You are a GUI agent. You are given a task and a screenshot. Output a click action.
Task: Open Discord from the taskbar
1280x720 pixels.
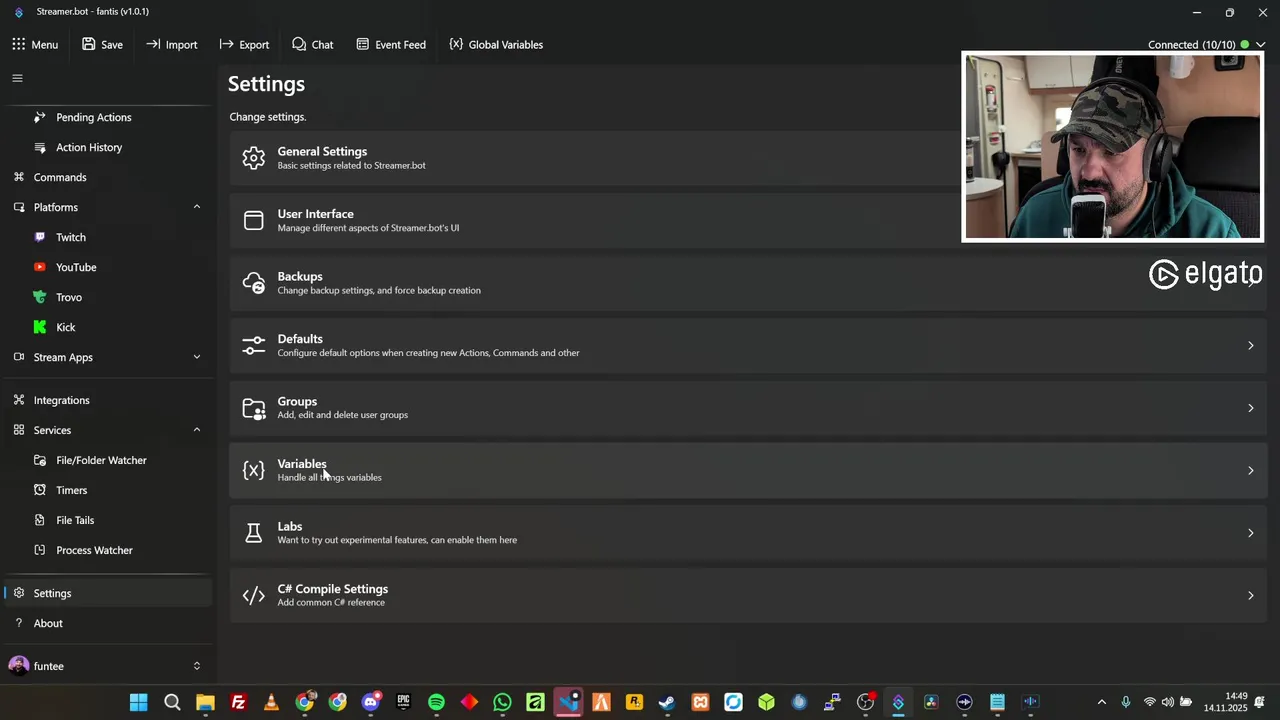[x=370, y=702]
